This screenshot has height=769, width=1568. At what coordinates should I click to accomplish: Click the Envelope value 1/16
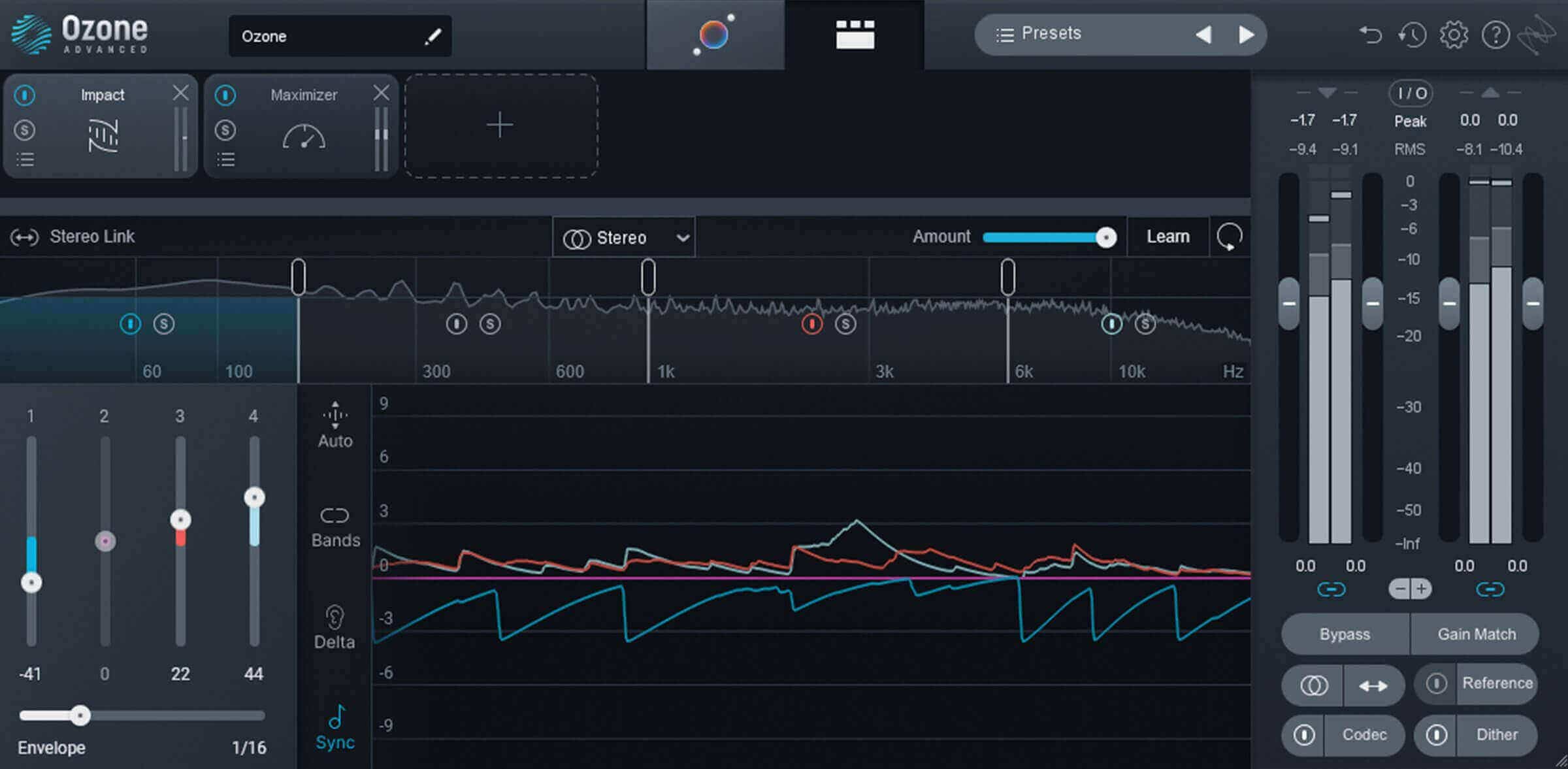tap(249, 747)
